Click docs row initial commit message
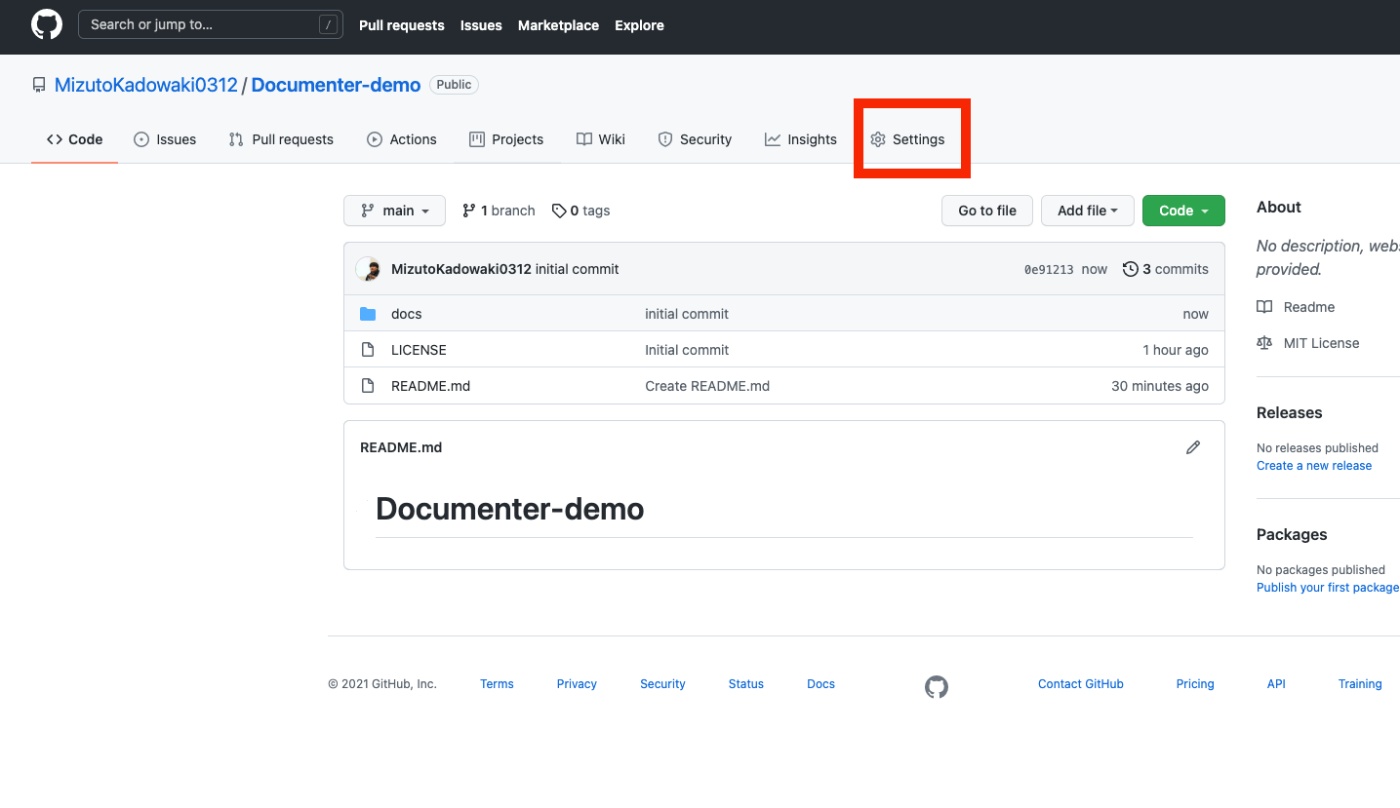Viewport: 1400px width, 808px height. click(x=687, y=314)
